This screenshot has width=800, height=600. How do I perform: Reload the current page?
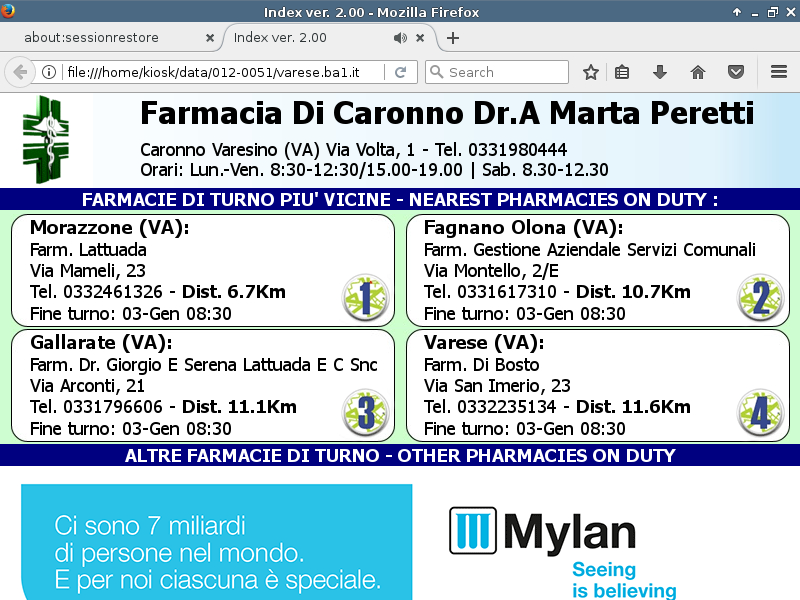(x=400, y=72)
